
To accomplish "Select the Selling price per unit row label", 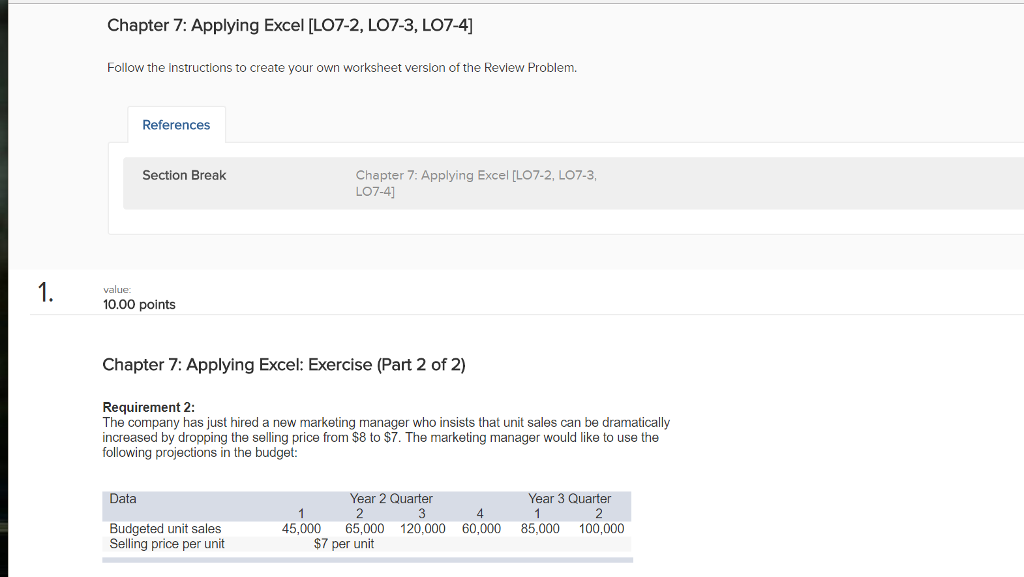I will pos(167,543).
